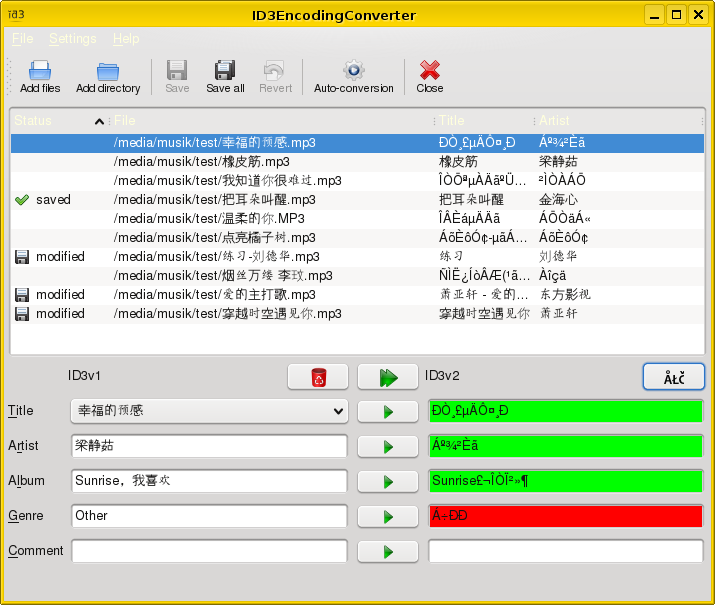Expand the ID3v1 Title combo box dropdown

coord(338,411)
